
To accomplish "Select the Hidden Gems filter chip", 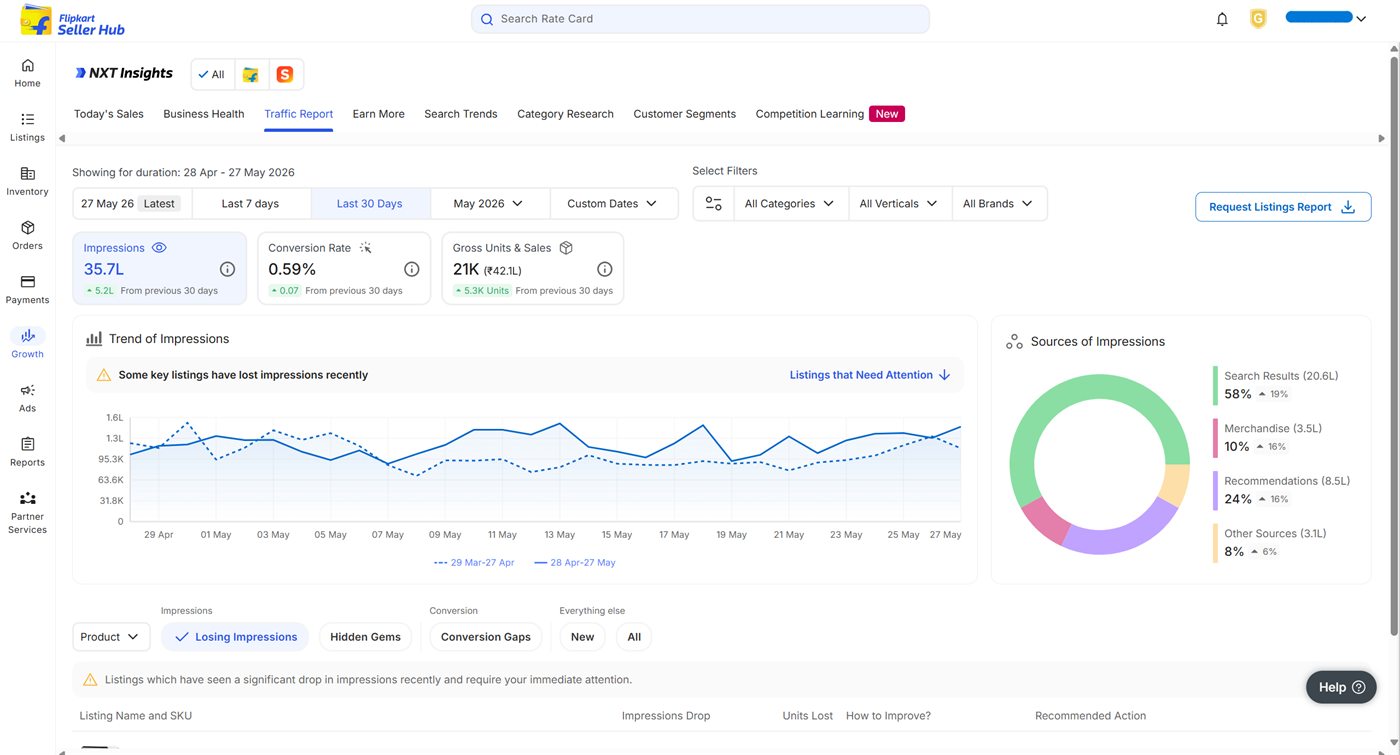I will [x=365, y=637].
